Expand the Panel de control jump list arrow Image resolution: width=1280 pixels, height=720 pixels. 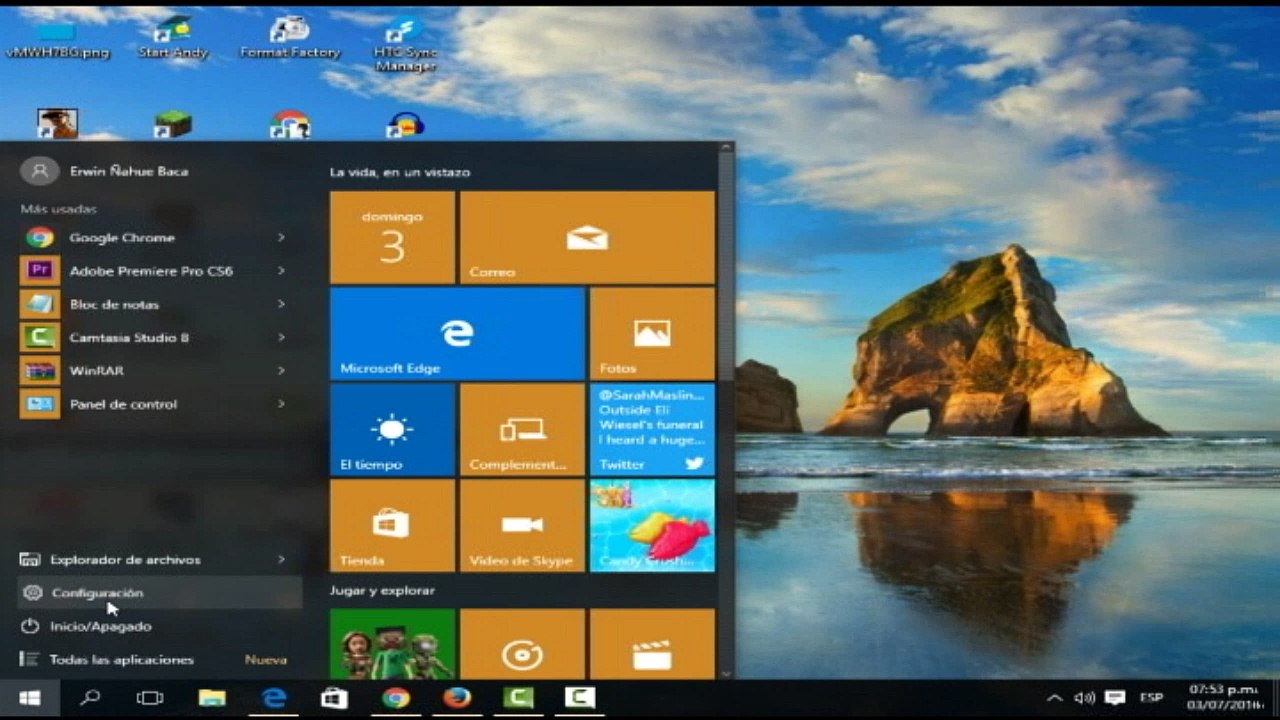[x=281, y=404]
